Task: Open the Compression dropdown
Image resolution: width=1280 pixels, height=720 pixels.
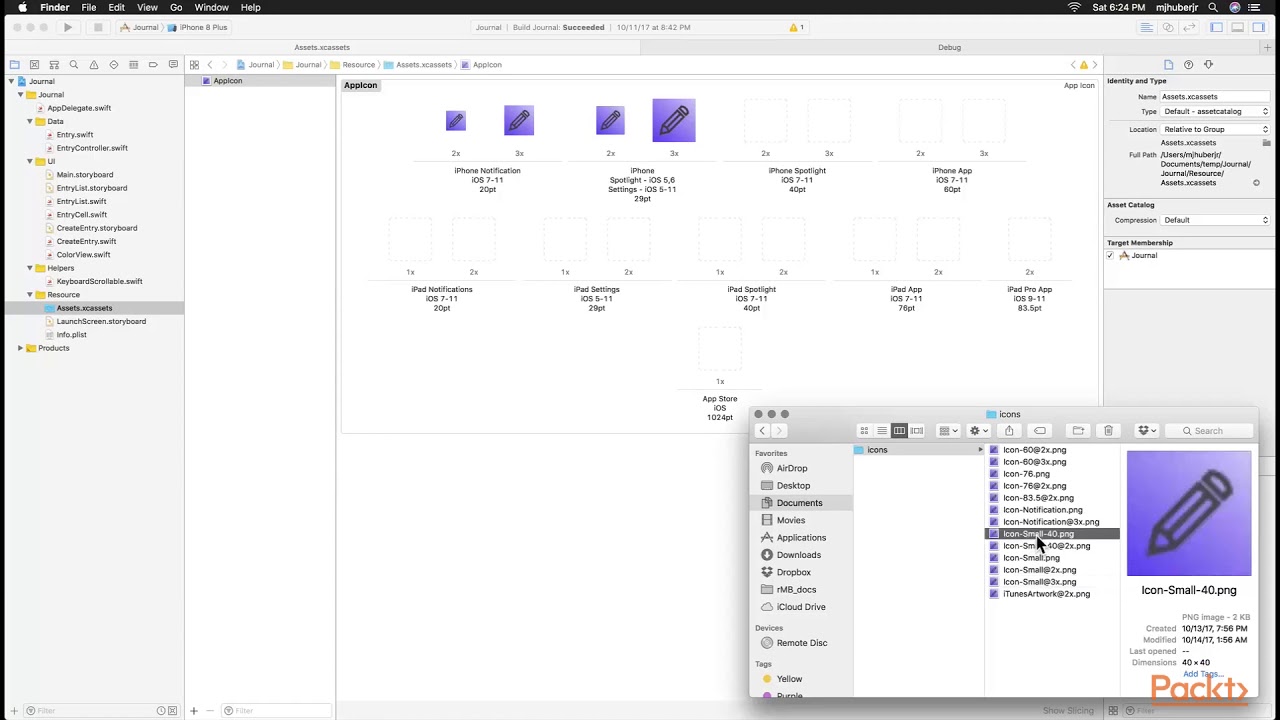Action: [x=1215, y=220]
